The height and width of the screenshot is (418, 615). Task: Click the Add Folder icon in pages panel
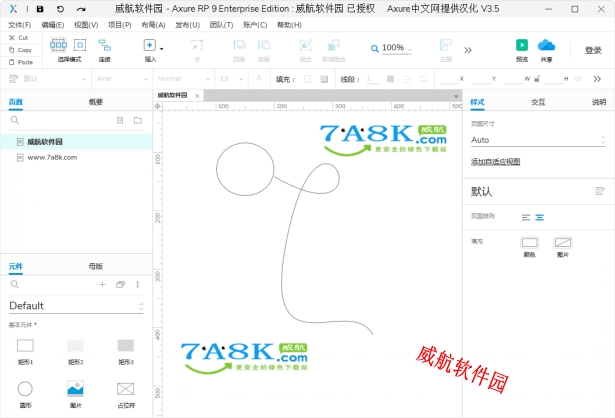pyautogui.click(x=138, y=120)
